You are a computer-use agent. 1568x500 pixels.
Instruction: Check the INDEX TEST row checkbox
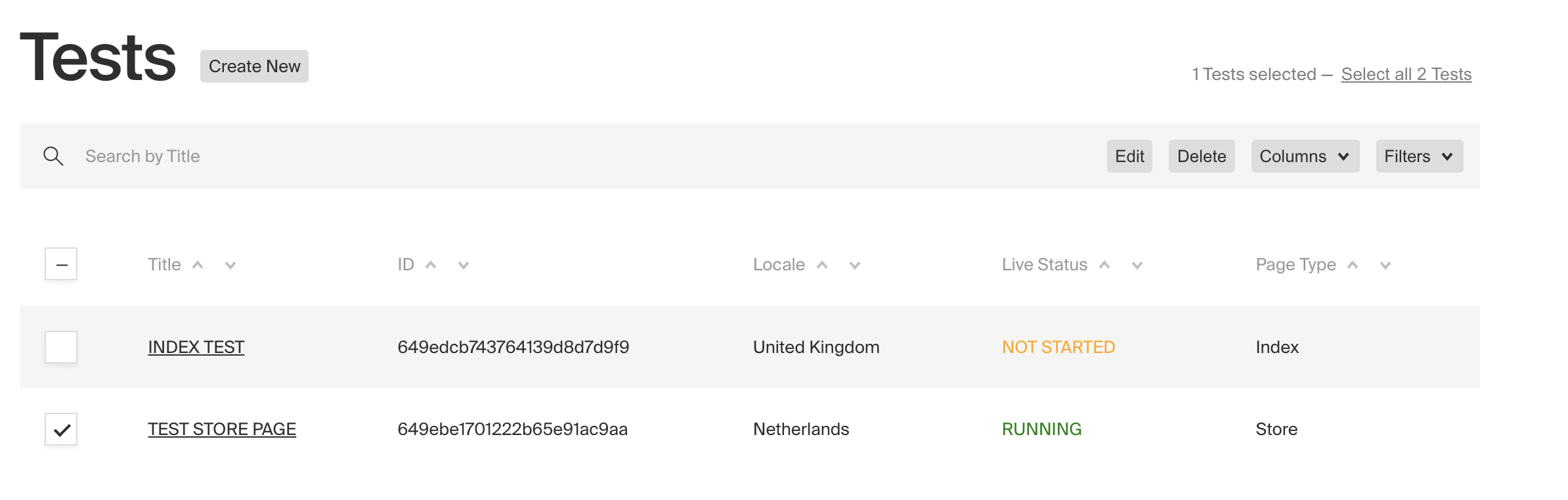pos(60,346)
